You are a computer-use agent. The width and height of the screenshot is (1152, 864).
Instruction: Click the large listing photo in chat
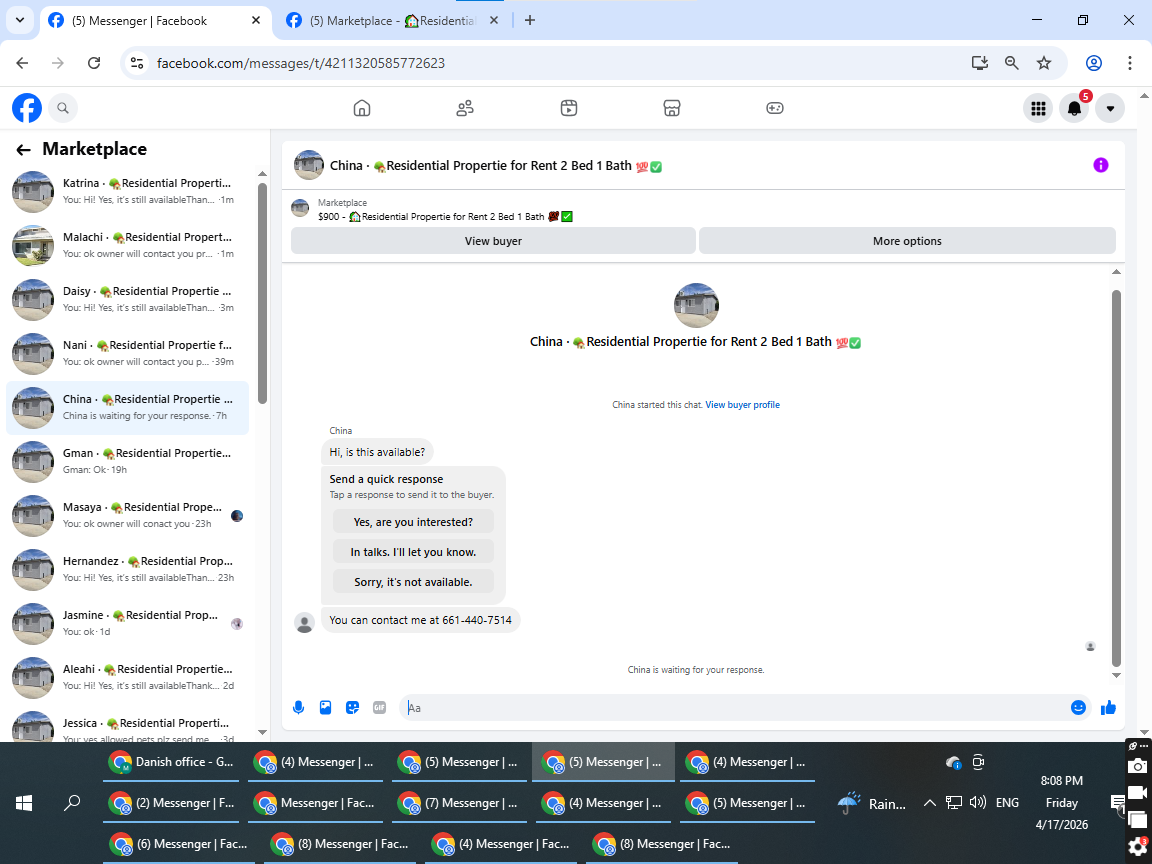tap(696, 306)
